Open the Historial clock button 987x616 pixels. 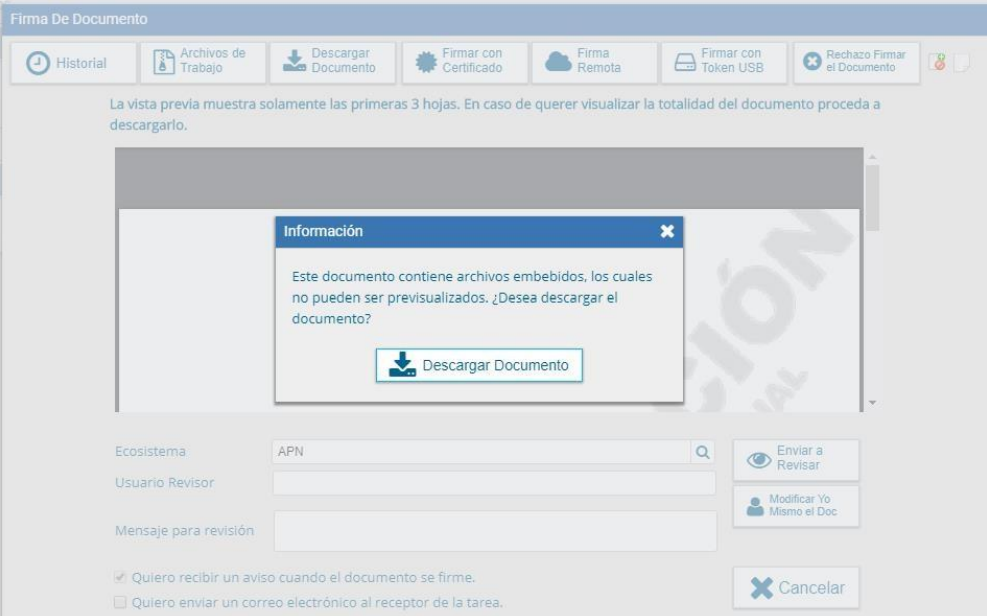(73, 63)
